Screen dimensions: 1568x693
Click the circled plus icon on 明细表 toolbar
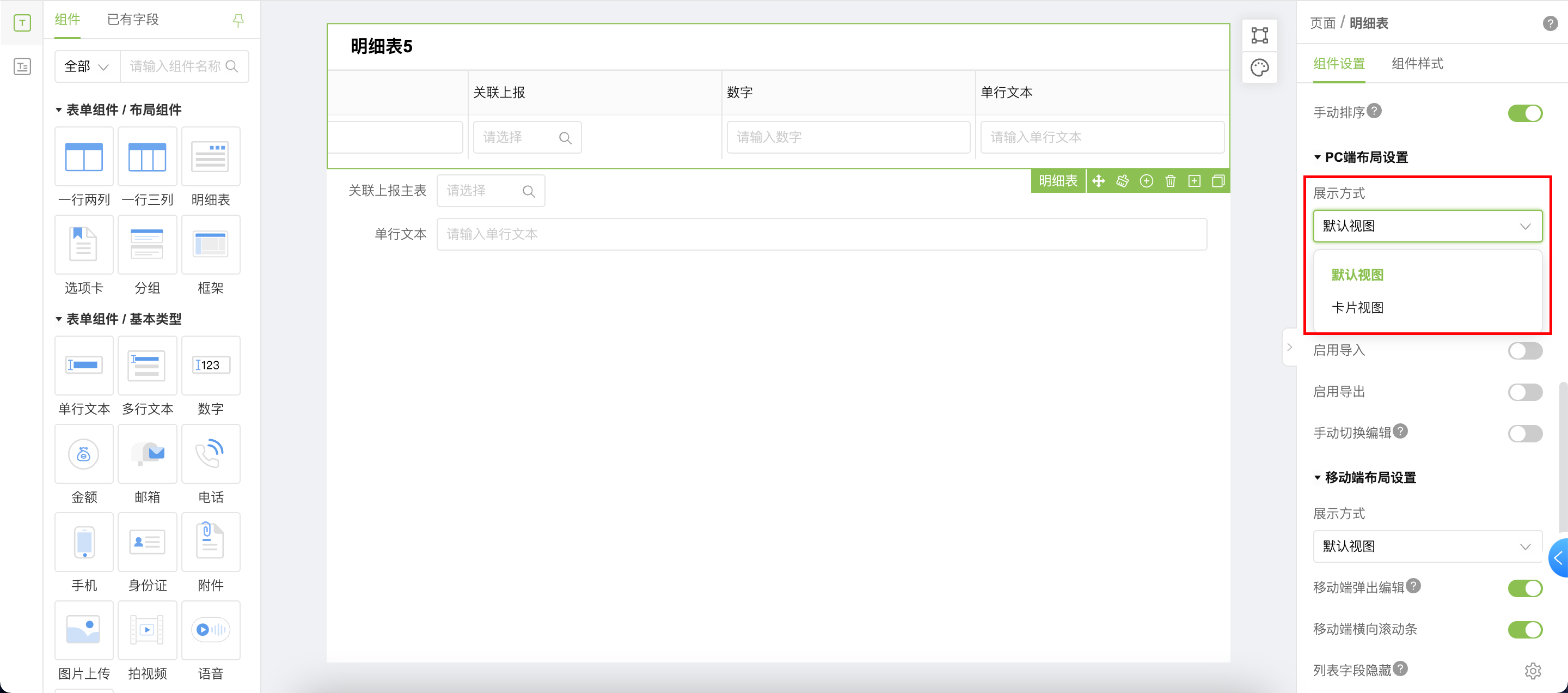(1146, 181)
